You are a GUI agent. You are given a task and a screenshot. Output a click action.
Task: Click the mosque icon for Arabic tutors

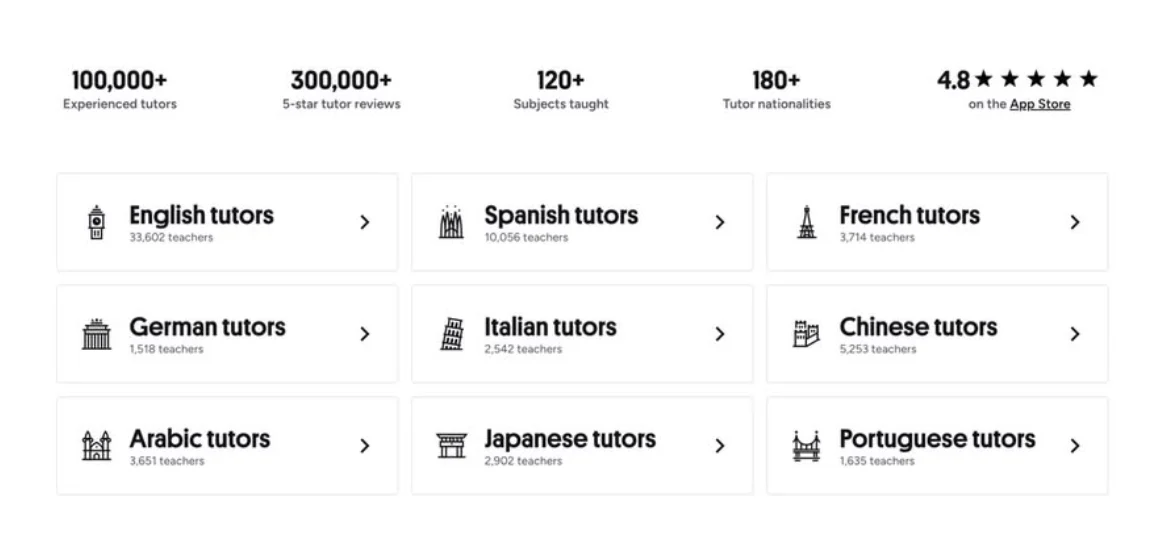96,446
